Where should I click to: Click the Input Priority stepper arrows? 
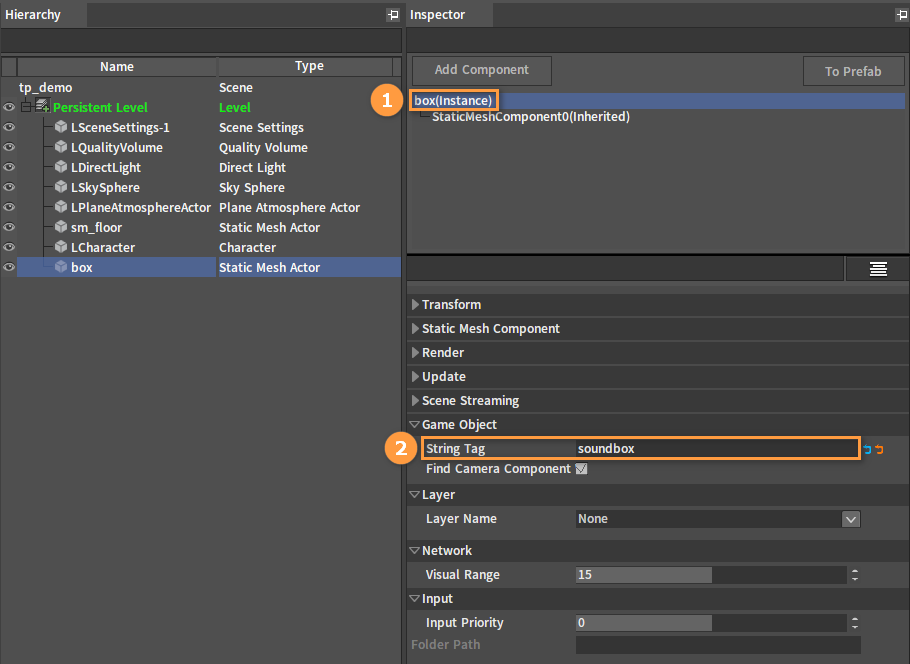[x=854, y=623]
